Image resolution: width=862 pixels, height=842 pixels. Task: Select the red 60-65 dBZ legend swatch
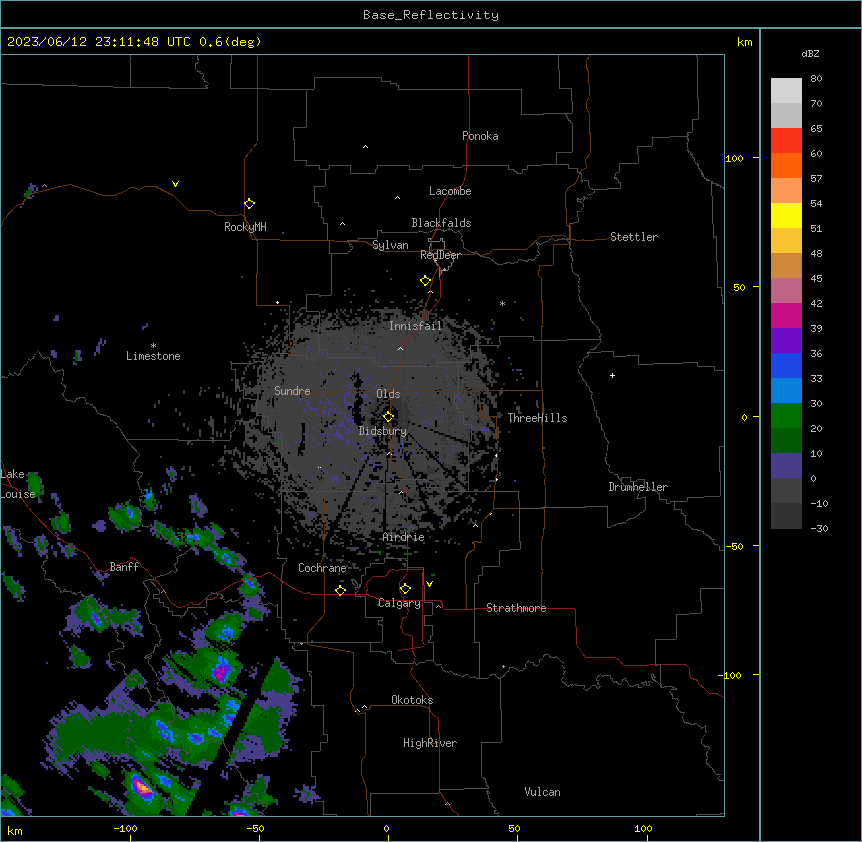(786, 140)
